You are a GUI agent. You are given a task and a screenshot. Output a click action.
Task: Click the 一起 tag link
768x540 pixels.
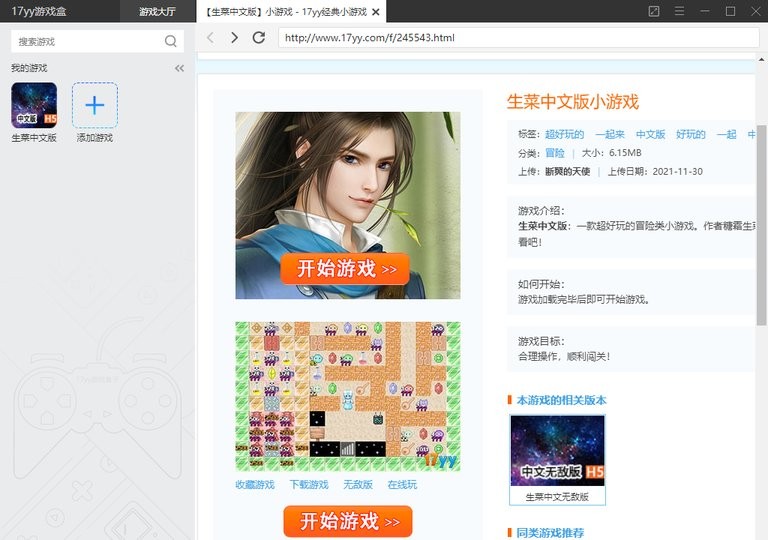click(x=726, y=134)
